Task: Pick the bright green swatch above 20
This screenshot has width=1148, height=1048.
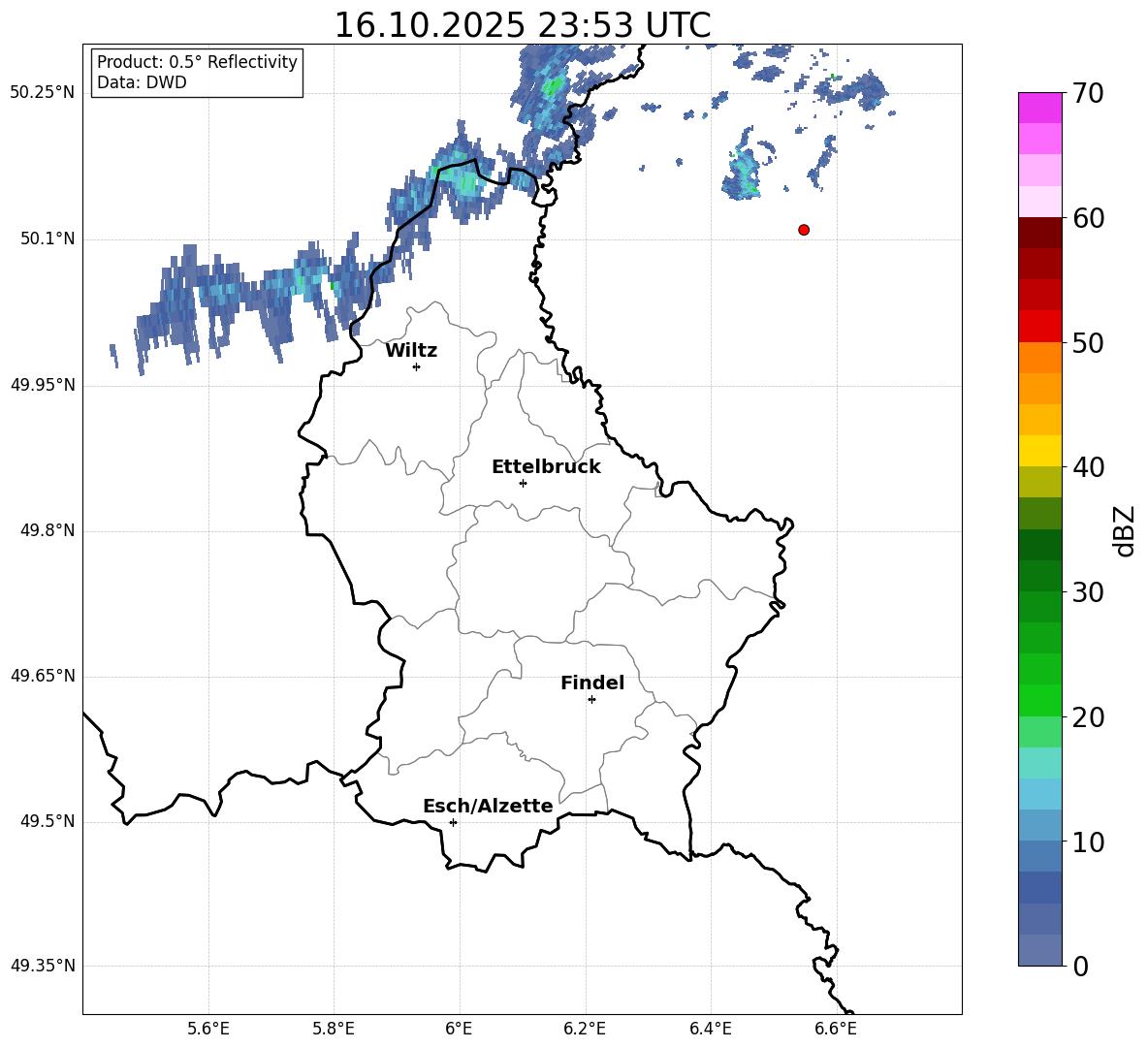Action: coord(1040,700)
